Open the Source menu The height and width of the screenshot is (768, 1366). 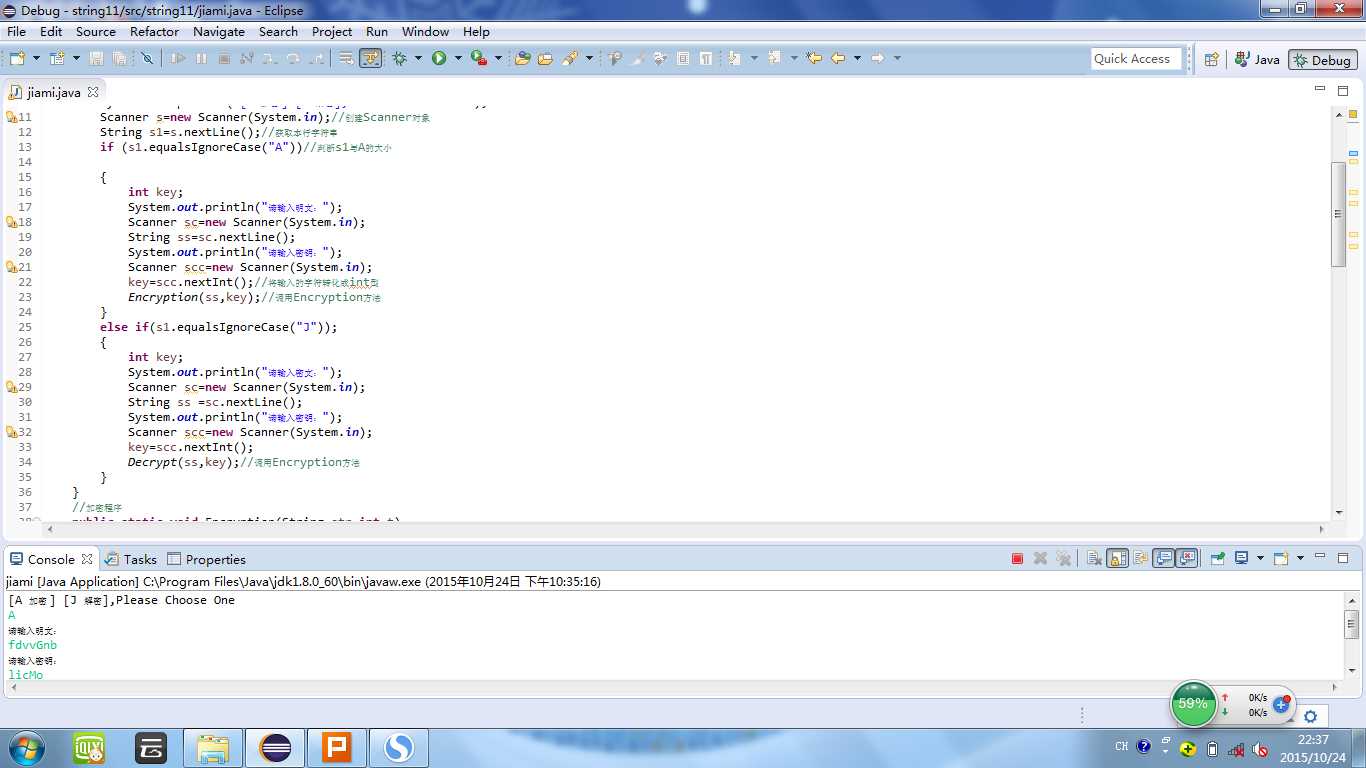pos(95,31)
